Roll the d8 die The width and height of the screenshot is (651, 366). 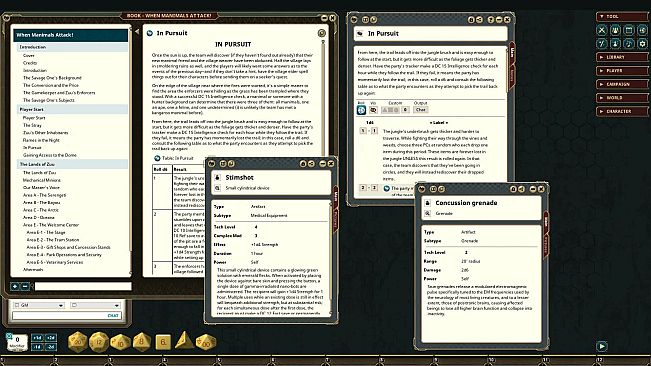pos(142,342)
